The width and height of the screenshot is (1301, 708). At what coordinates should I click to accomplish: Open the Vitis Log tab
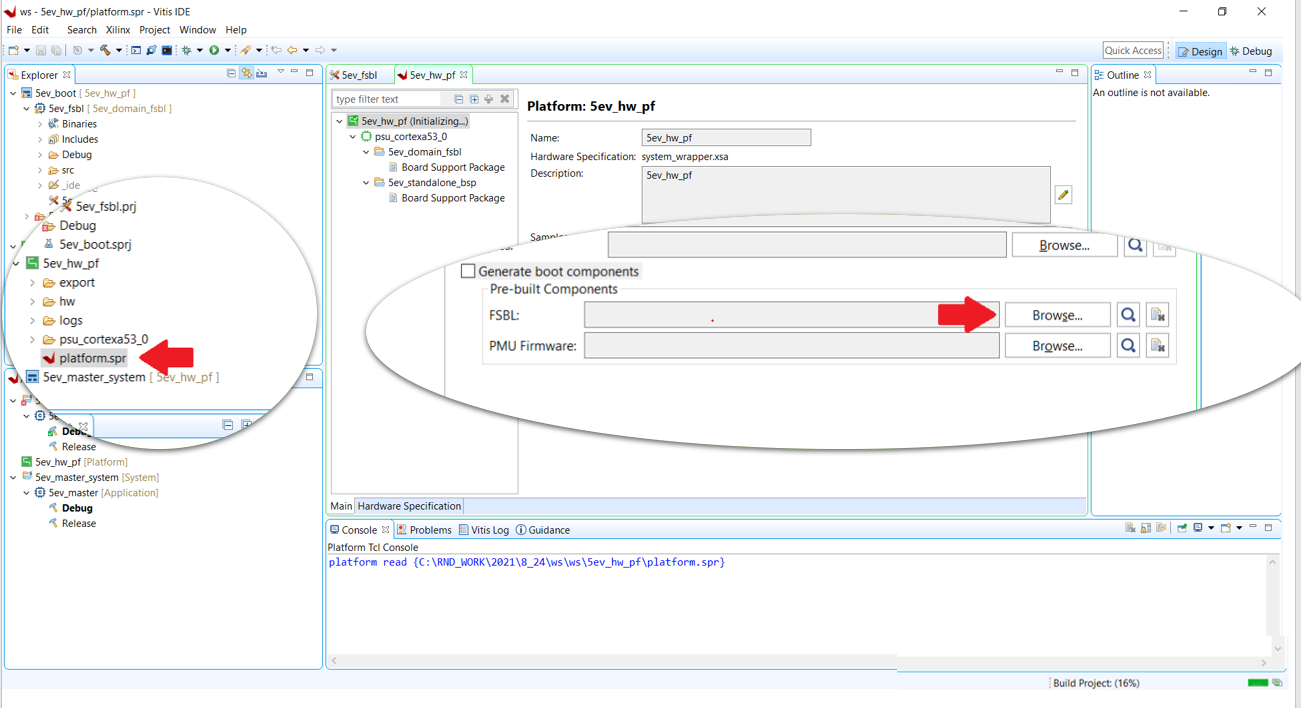pyautogui.click(x=484, y=530)
